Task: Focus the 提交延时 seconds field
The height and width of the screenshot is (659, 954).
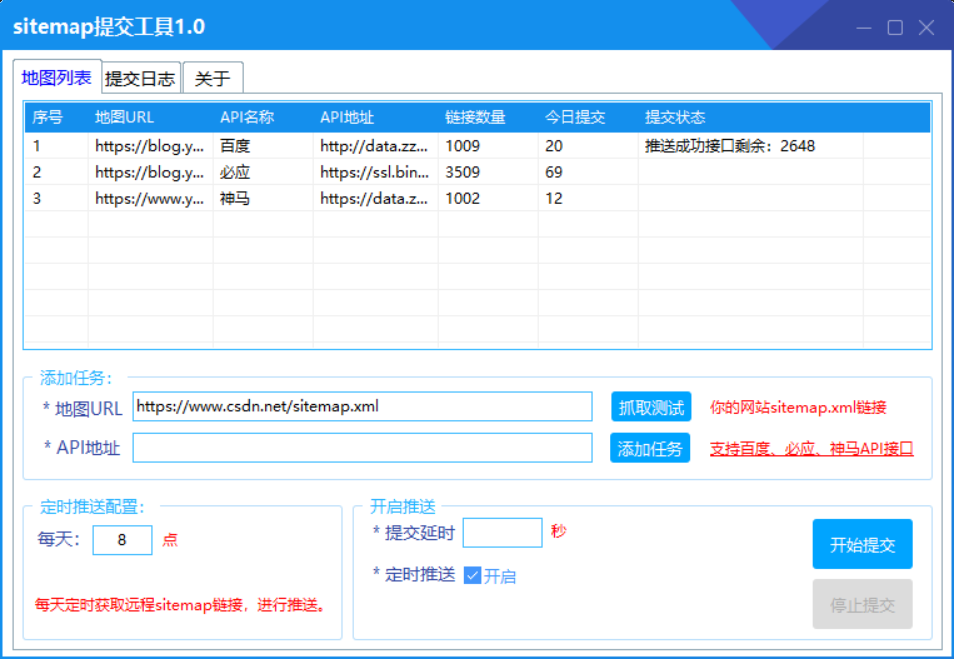Action: (503, 532)
